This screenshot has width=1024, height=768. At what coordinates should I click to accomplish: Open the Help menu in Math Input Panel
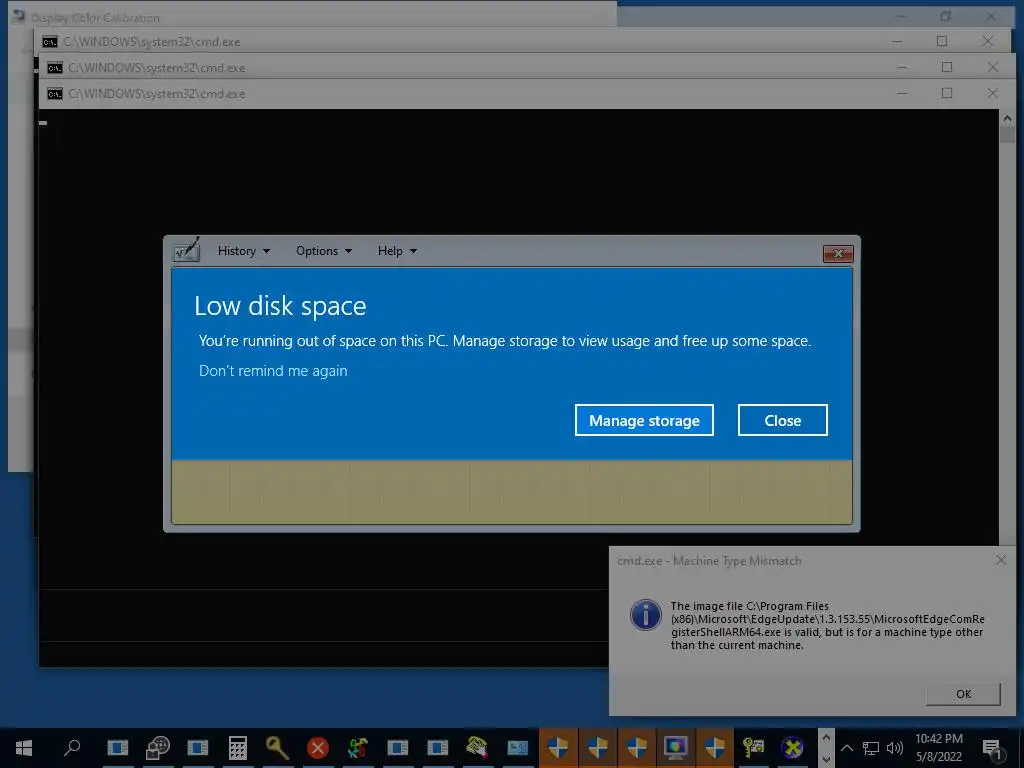(x=397, y=251)
